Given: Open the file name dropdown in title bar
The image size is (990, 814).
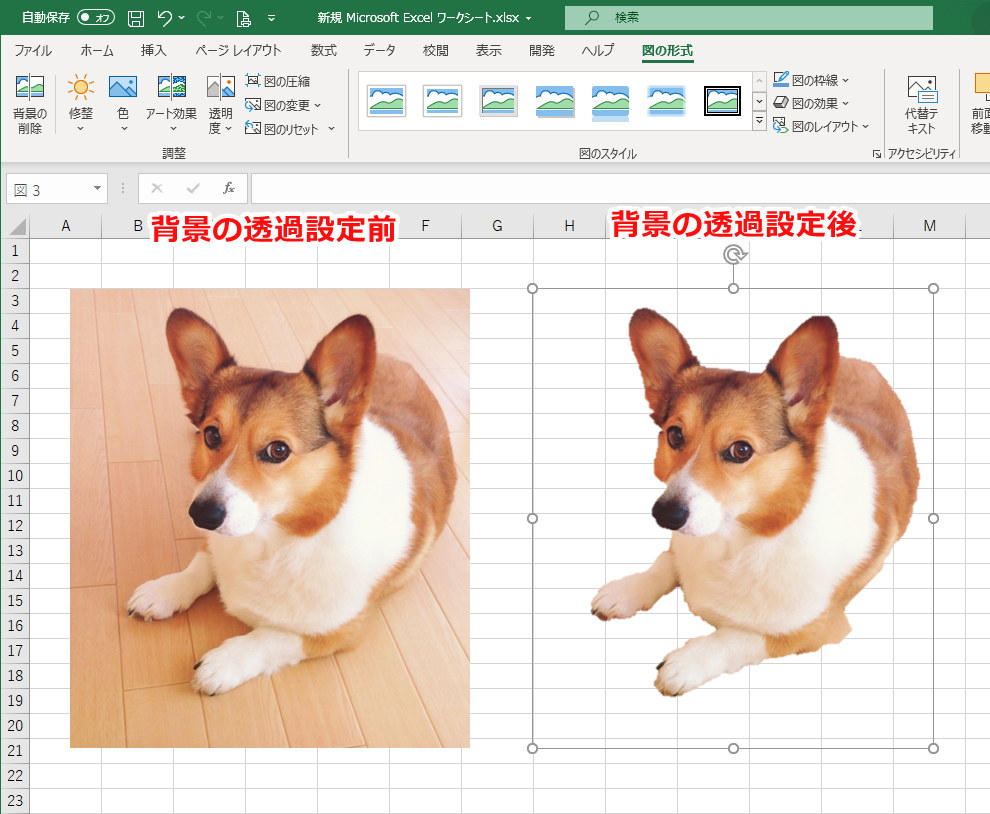Looking at the screenshot, I should 528,18.
